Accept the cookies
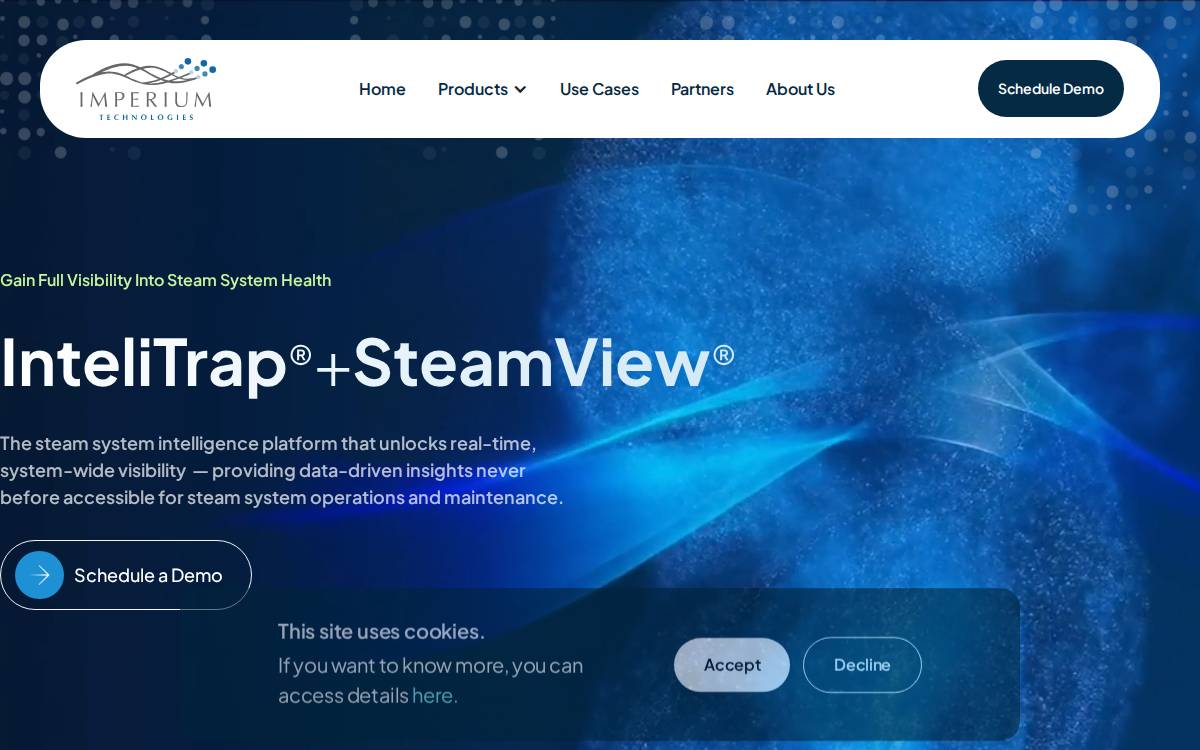This screenshot has height=750, width=1200. pyautogui.click(x=732, y=665)
